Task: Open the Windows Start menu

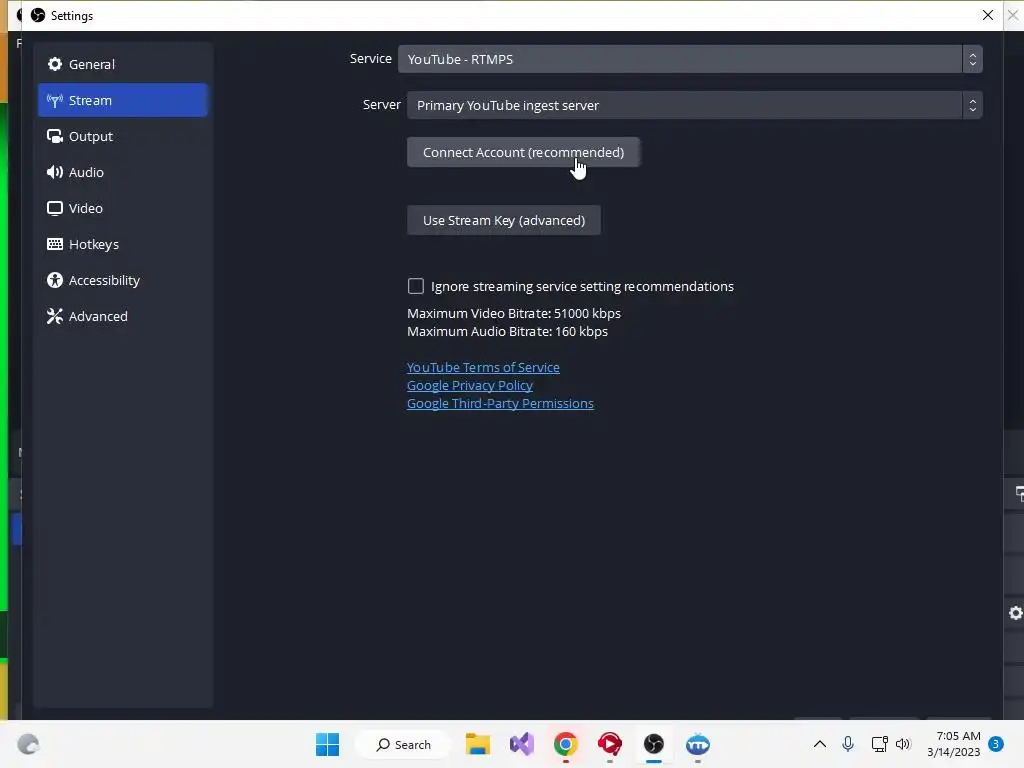Action: coord(327,744)
